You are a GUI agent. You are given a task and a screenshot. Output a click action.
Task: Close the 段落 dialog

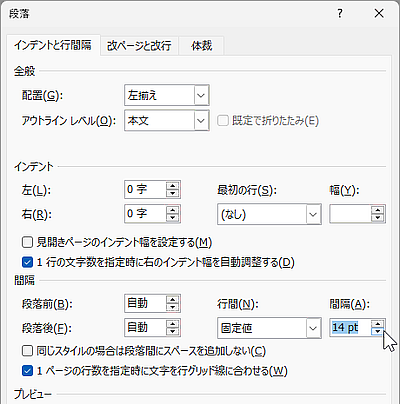379,14
